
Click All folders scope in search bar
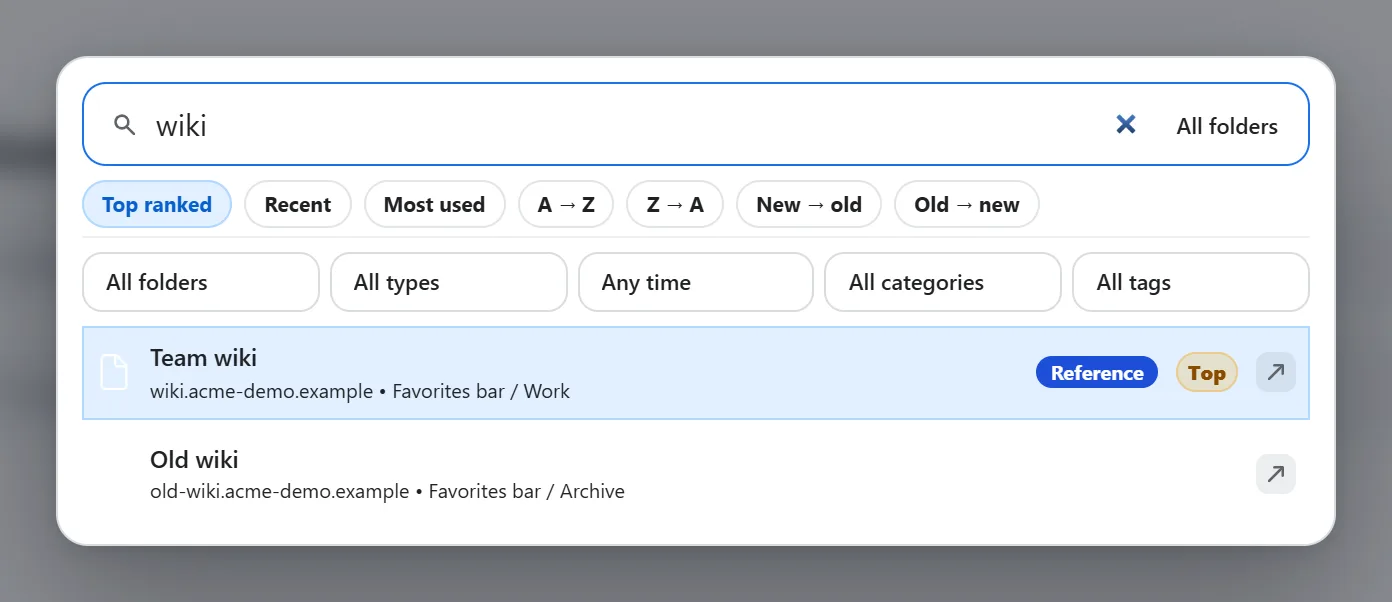tap(1227, 126)
